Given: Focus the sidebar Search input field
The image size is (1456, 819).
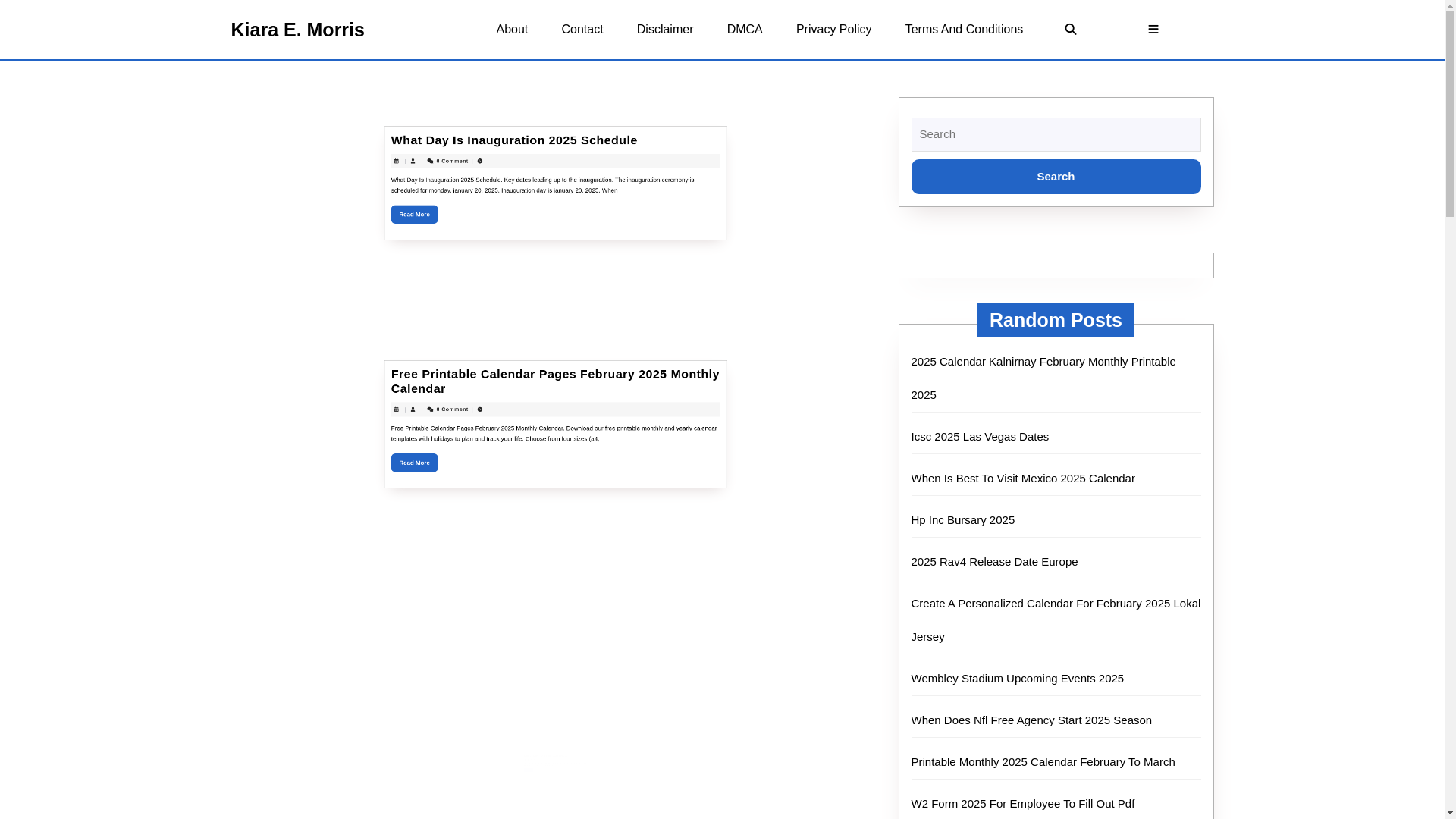Looking at the screenshot, I should (1056, 134).
